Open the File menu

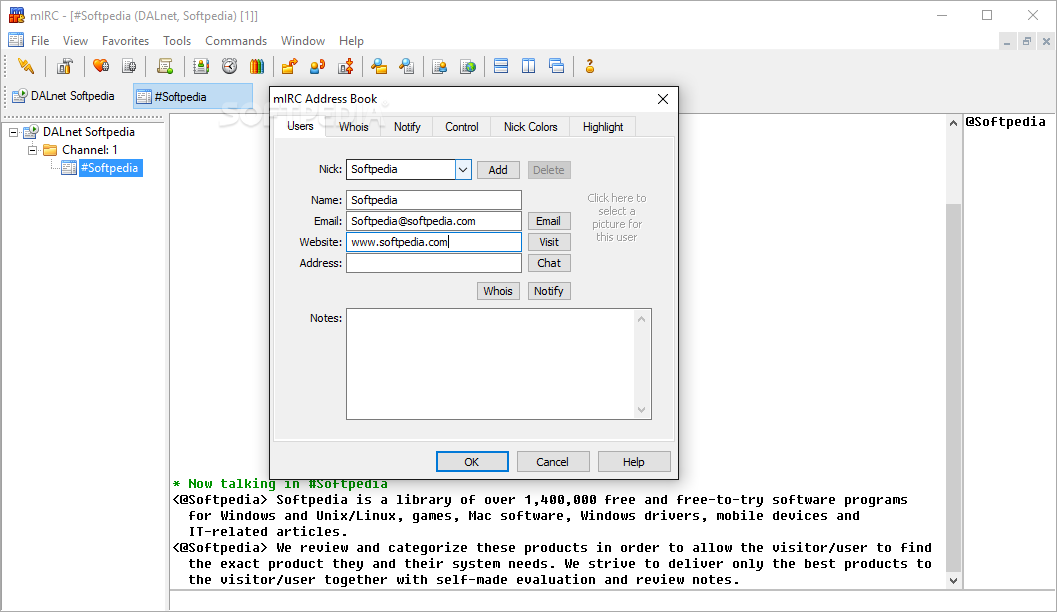click(40, 40)
